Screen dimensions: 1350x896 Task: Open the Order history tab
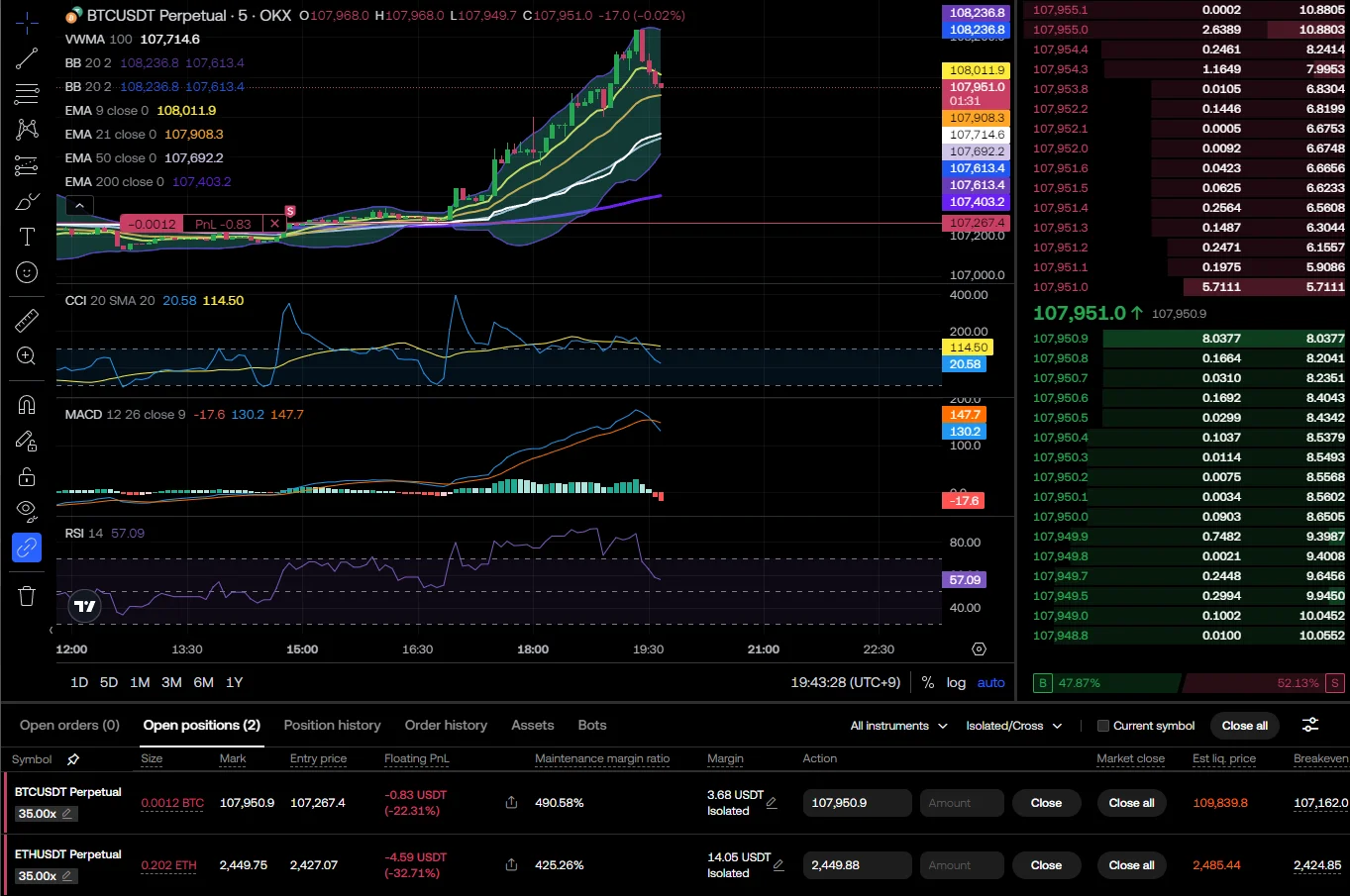446,726
